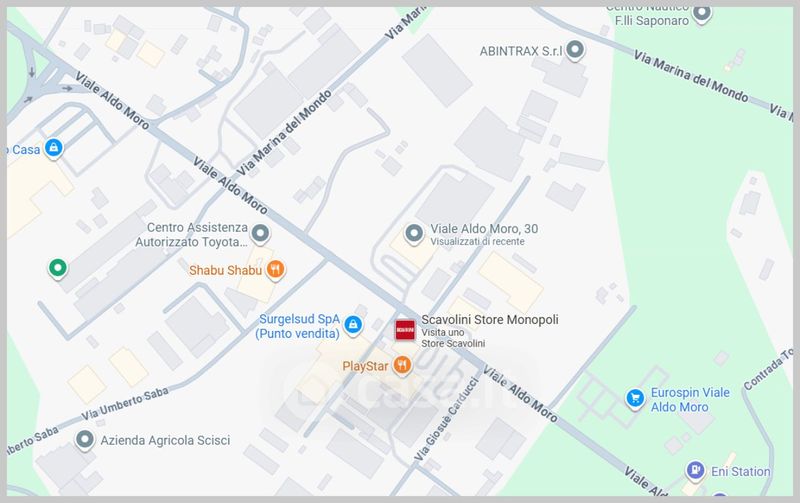Image resolution: width=800 pixels, height=503 pixels.
Task: Open the F.lli Saponaro nautical center pin
Action: 702,13
